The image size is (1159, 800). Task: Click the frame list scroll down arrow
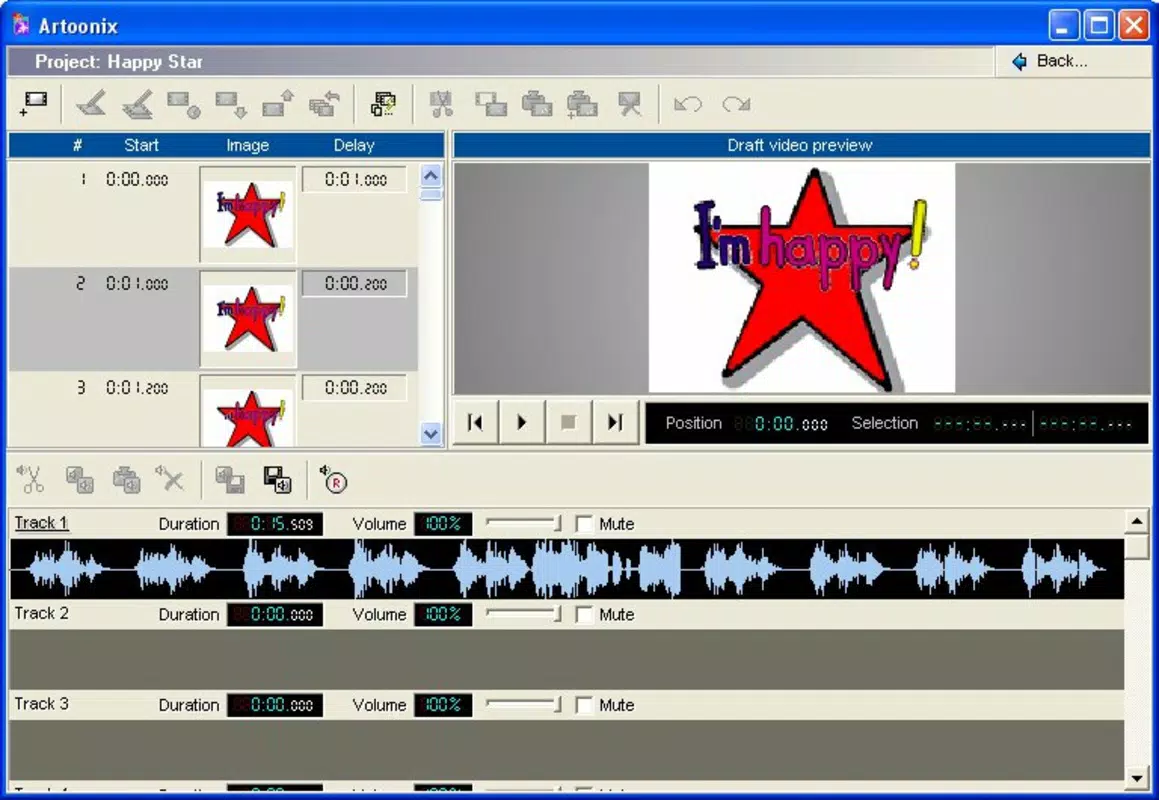coord(431,434)
